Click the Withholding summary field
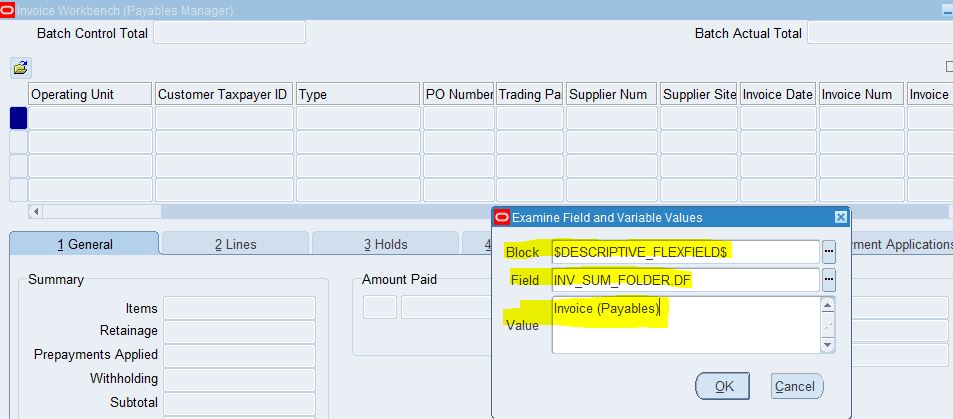This screenshot has width=953, height=419. coord(239,379)
